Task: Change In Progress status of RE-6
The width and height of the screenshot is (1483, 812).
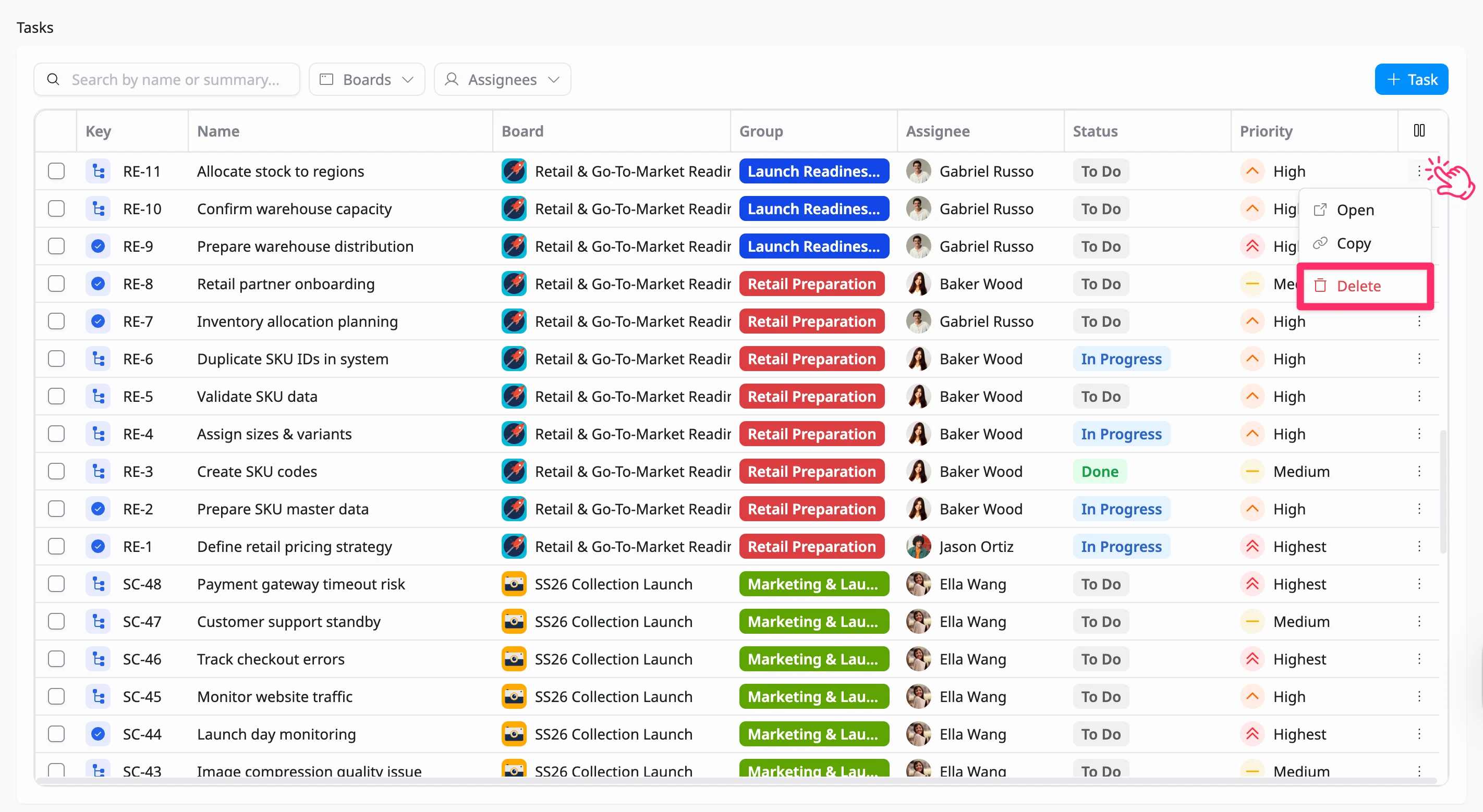Action: click(1121, 359)
